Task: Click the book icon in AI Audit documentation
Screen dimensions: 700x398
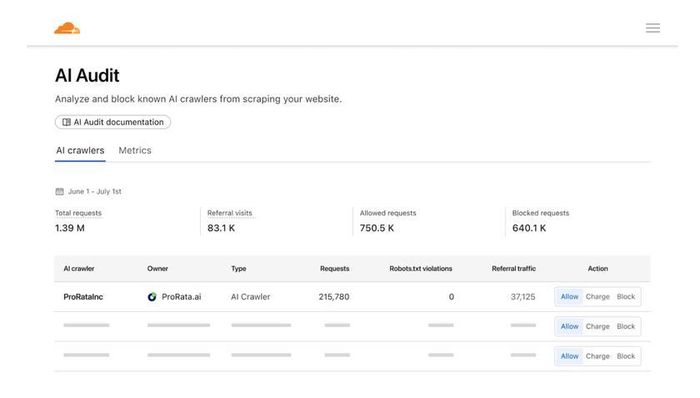Action: click(67, 122)
